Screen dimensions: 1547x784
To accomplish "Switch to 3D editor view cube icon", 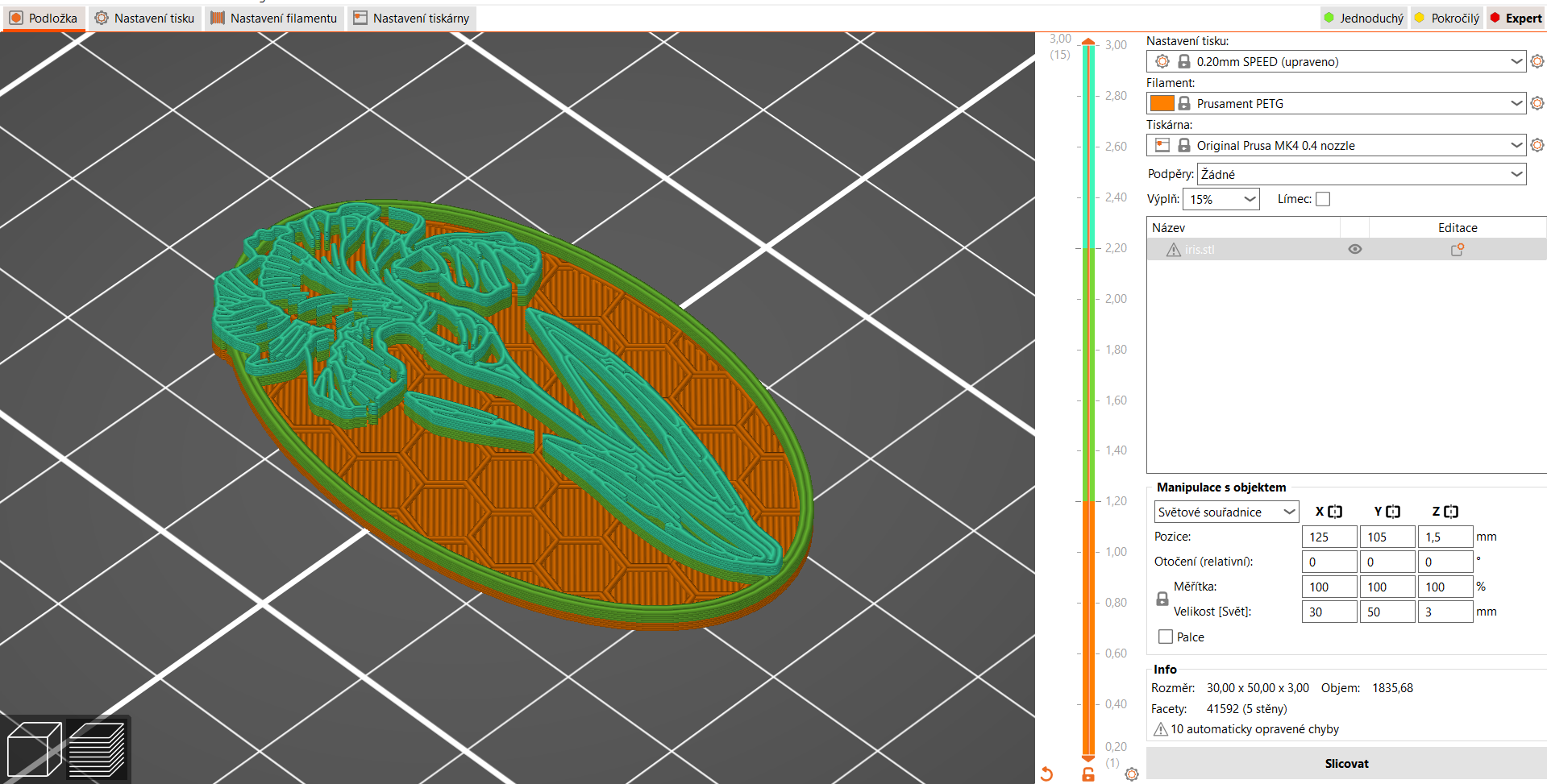I will point(34,749).
